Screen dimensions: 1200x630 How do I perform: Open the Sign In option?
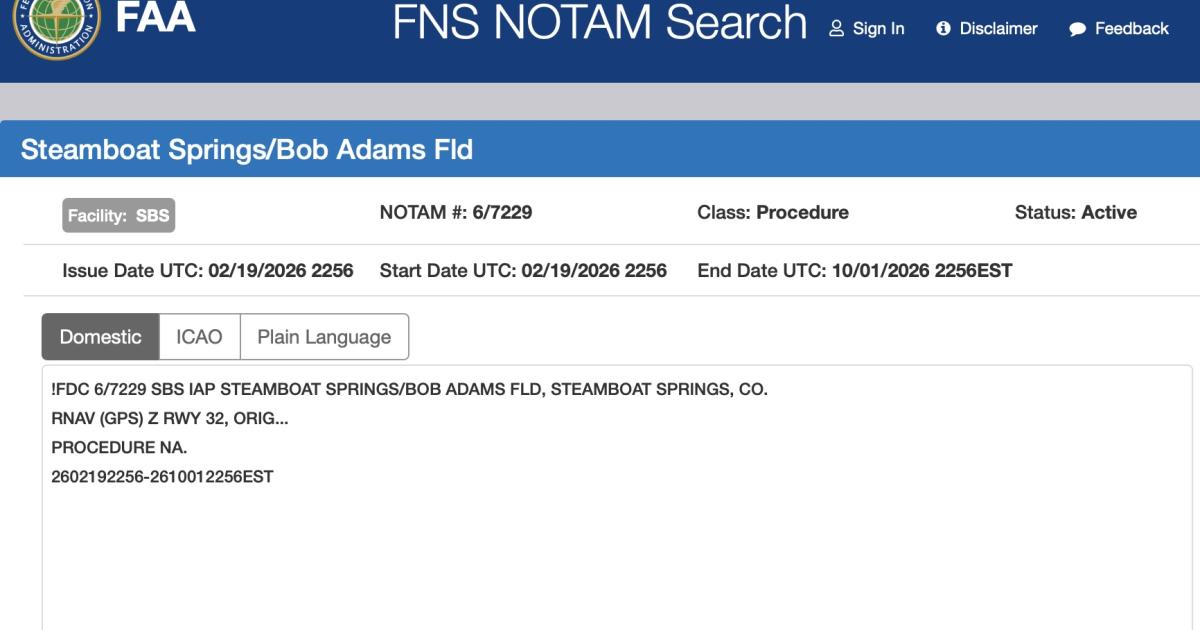tap(877, 29)
